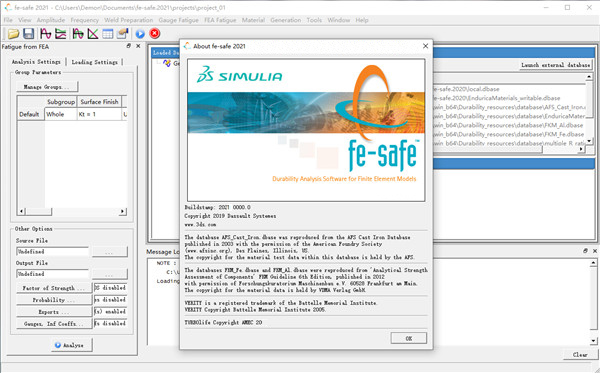Image resolution: width=600 pixels, height=373 pixels.
Task: Click the Gauges, Inf Coeffs button
Action: 54,324
